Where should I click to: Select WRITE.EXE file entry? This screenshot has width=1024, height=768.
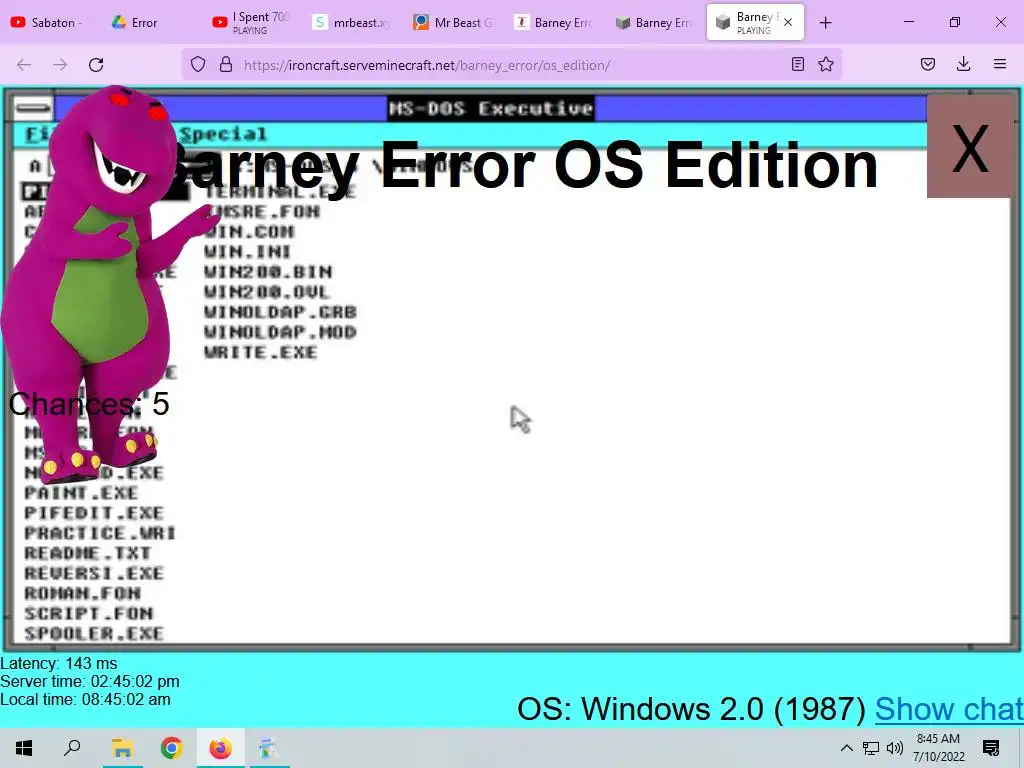(261, 353)
